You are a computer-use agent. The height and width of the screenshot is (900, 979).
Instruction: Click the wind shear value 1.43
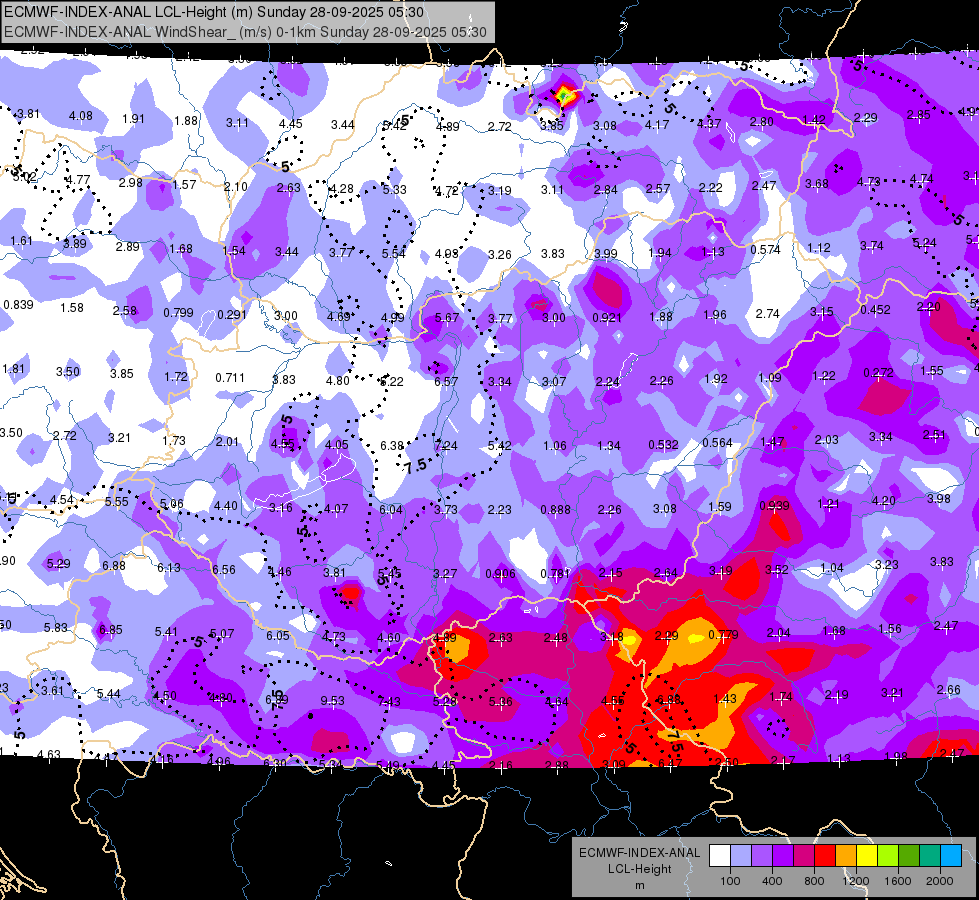tap(725, 698)
